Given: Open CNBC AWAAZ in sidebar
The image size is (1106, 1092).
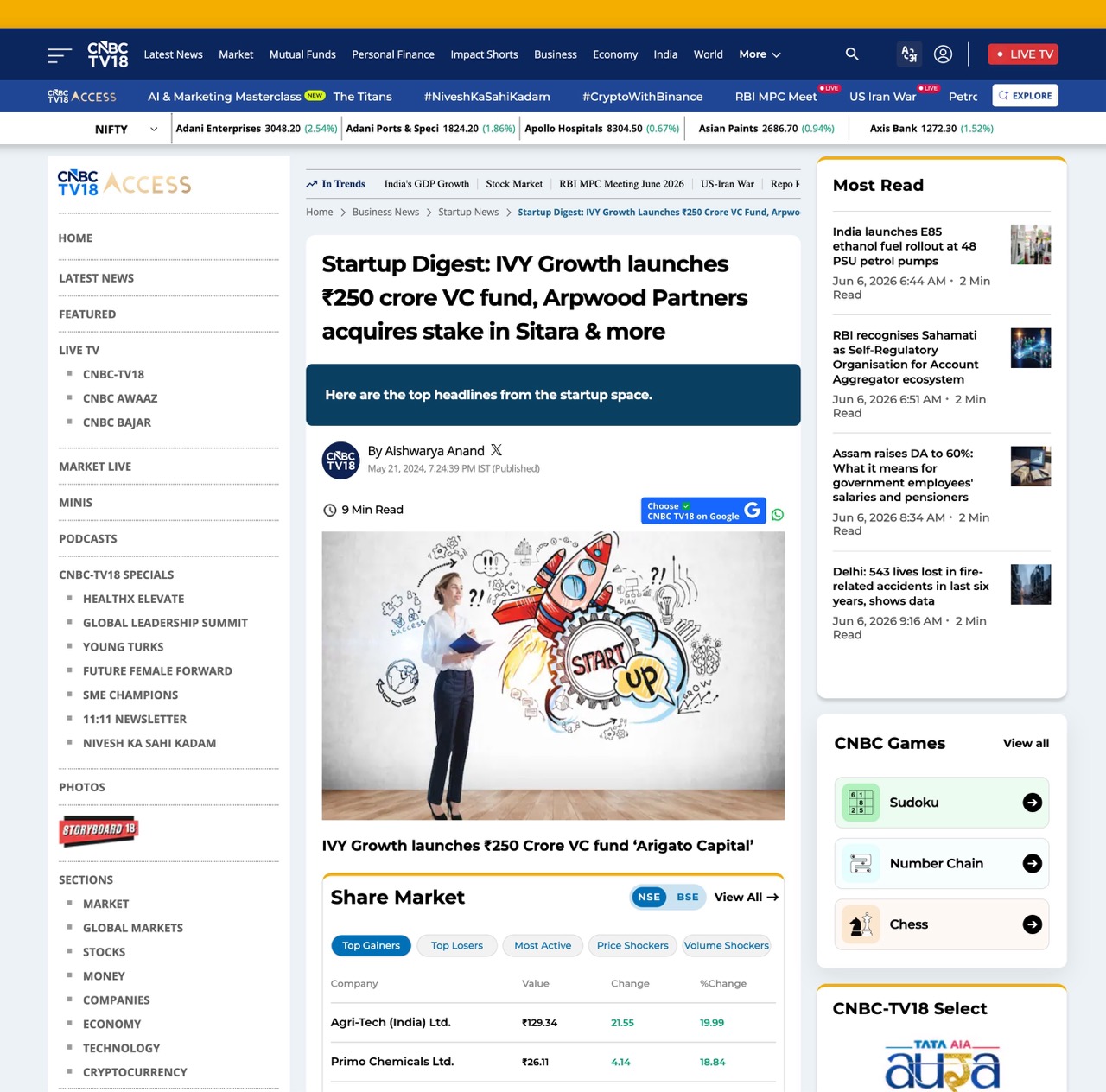Looking at the screenshot, I should click(120, 398).
